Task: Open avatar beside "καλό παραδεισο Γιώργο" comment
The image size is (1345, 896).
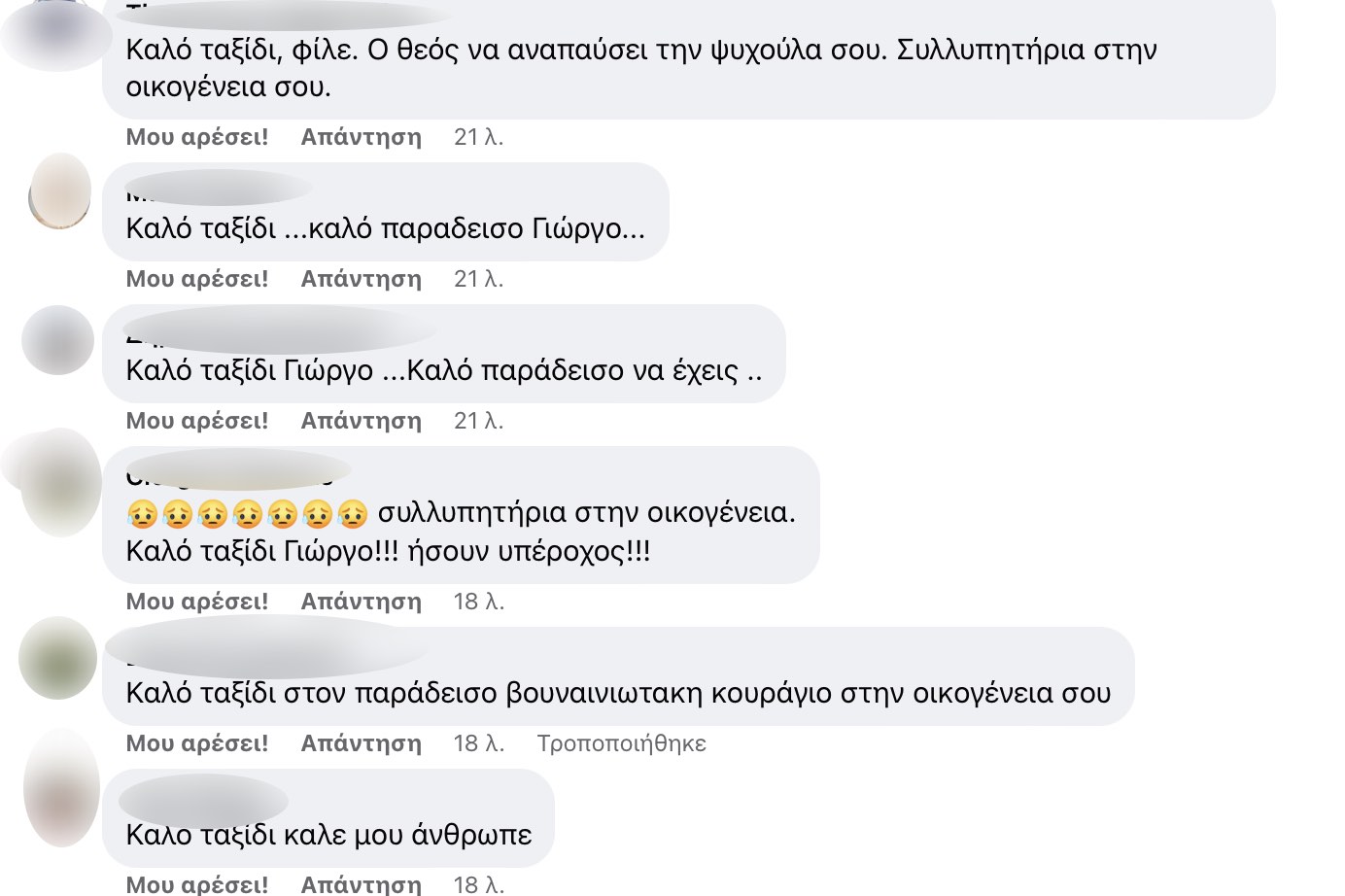Action: [x=60, y=191]
